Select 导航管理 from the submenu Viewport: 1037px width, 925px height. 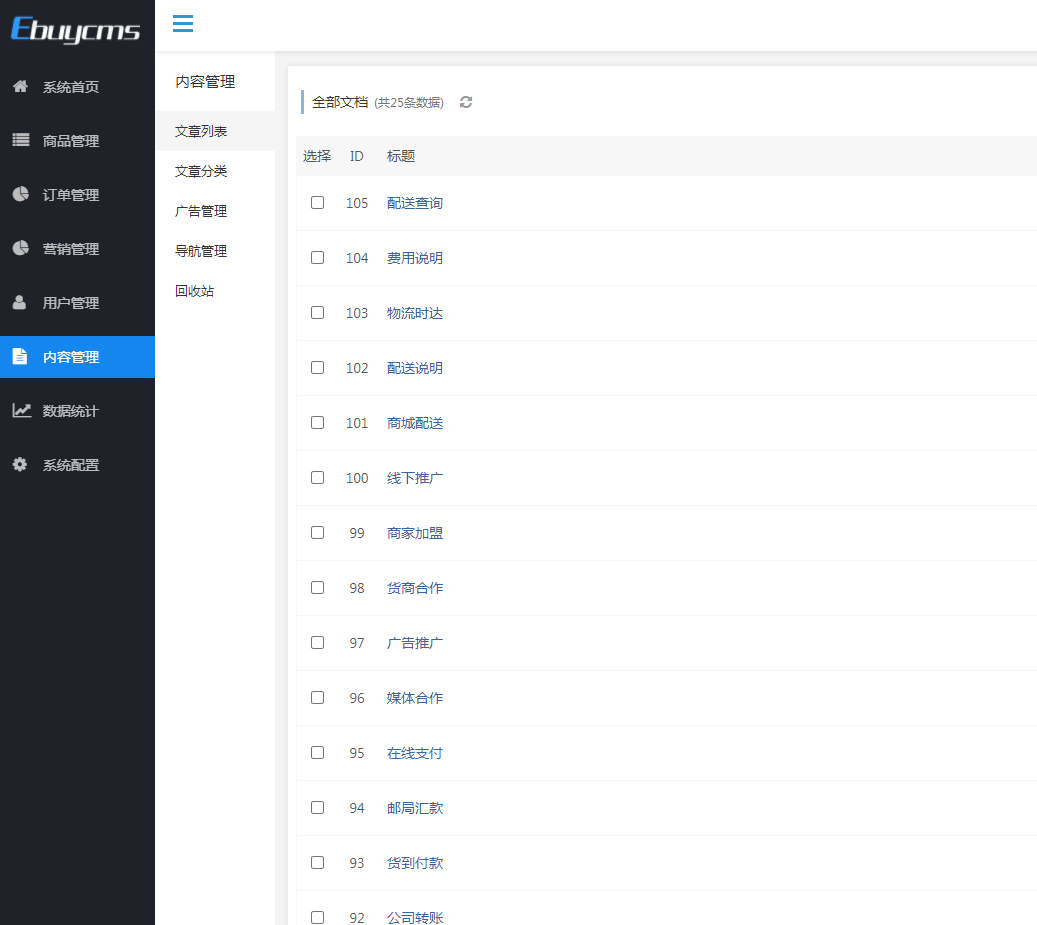click(x=200, y=251)
